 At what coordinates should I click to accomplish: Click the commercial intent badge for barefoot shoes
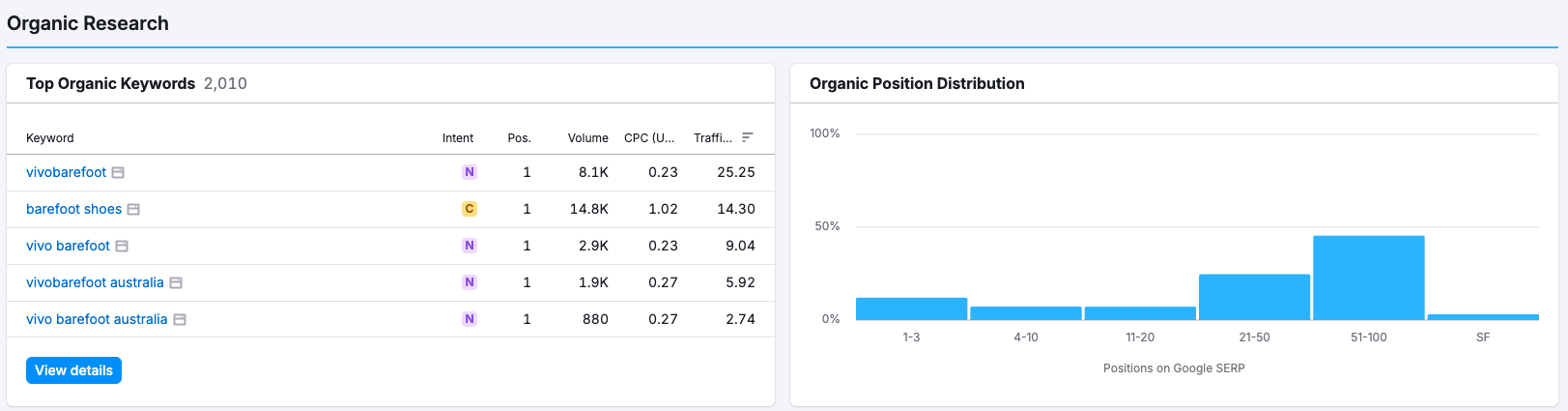(470, 209)
